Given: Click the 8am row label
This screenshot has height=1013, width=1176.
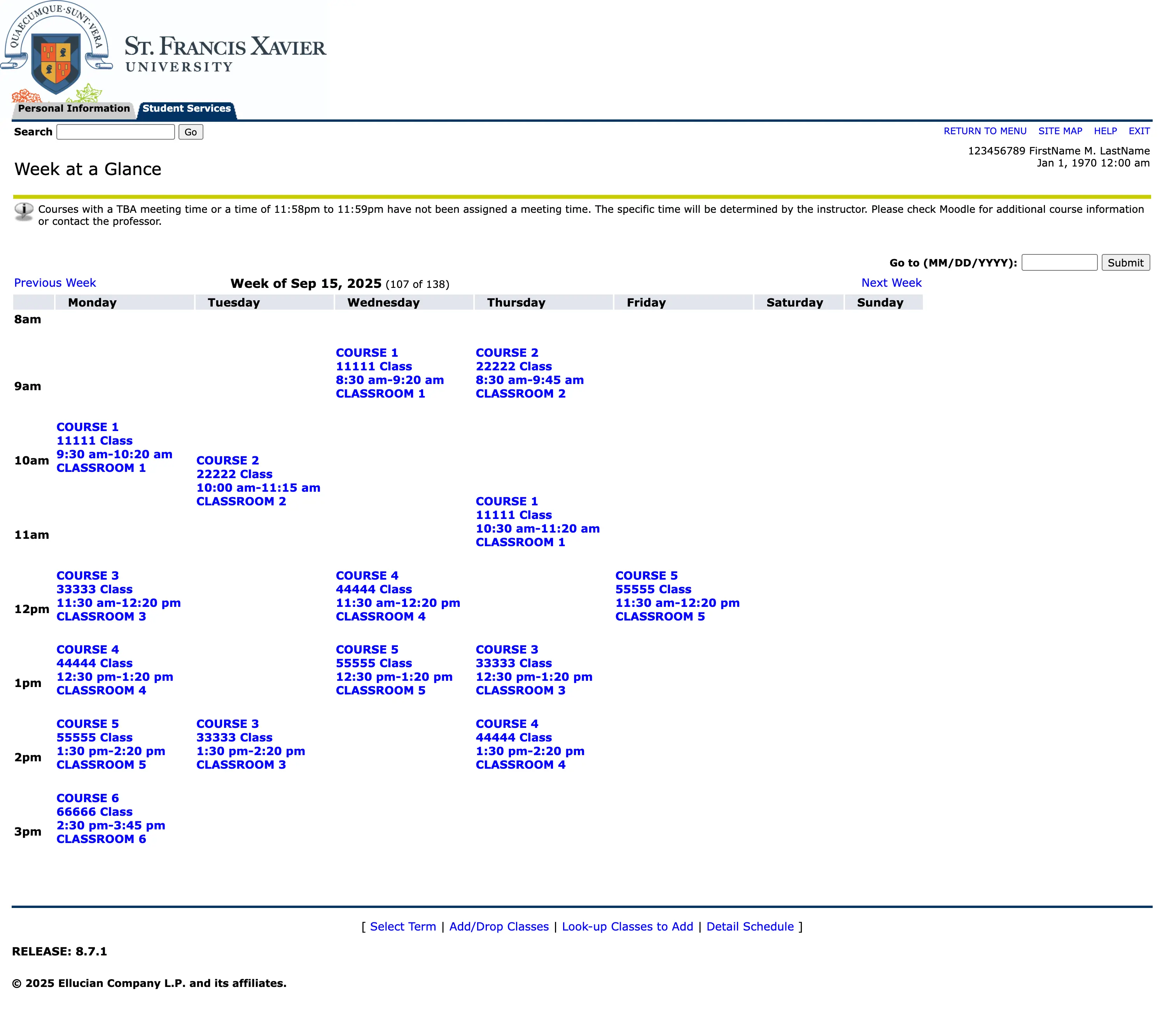Looking at the screenshot, I should click(x=28, y=319).
